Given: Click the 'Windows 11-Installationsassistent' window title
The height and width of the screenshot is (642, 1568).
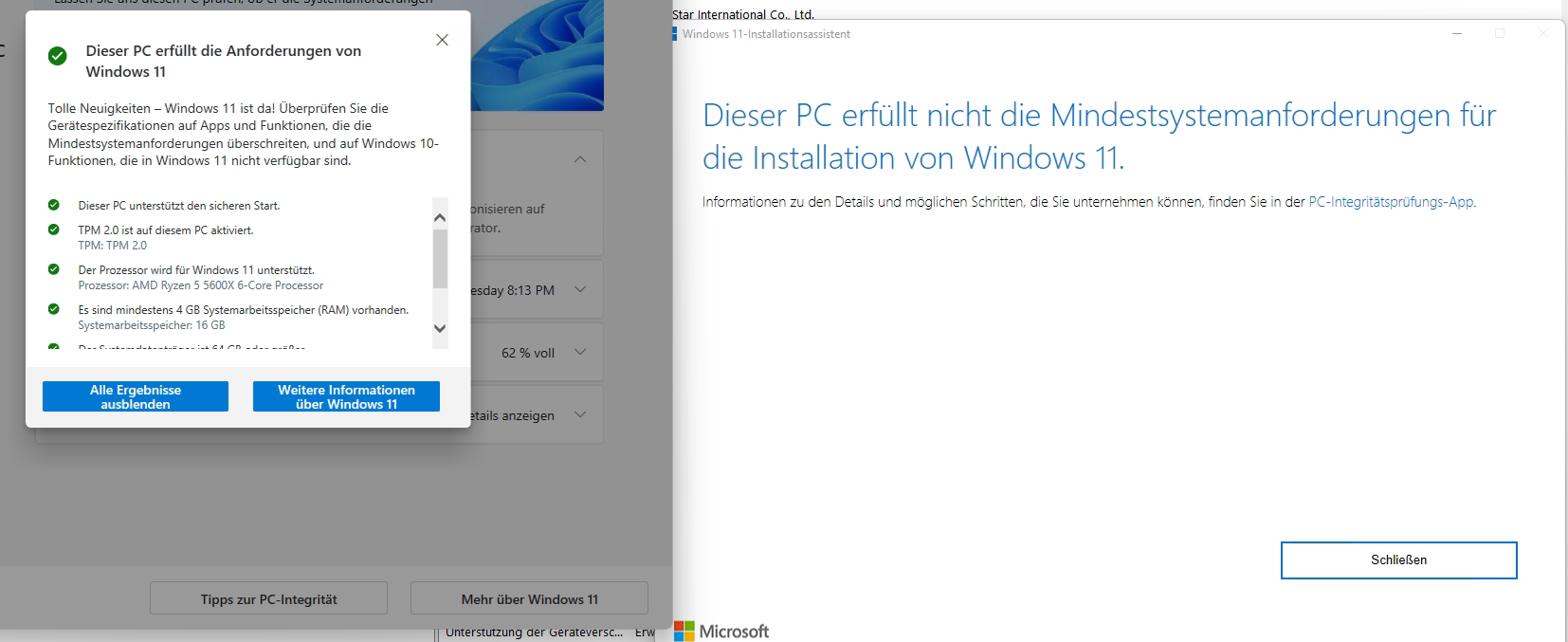Looking at the screenshot, I should tap(766, 34).
